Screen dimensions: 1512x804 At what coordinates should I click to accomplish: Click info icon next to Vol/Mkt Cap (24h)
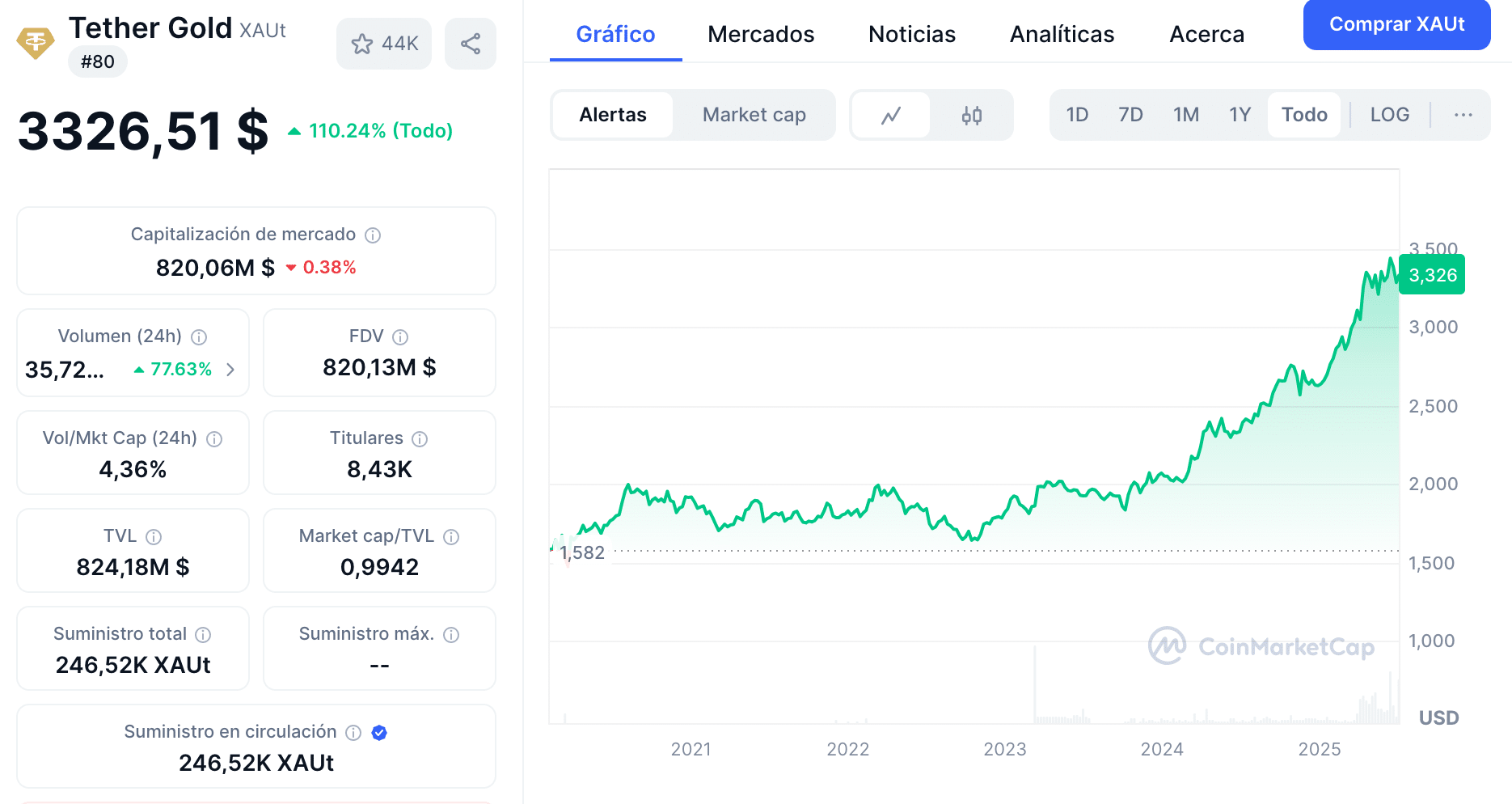point(214,439)
